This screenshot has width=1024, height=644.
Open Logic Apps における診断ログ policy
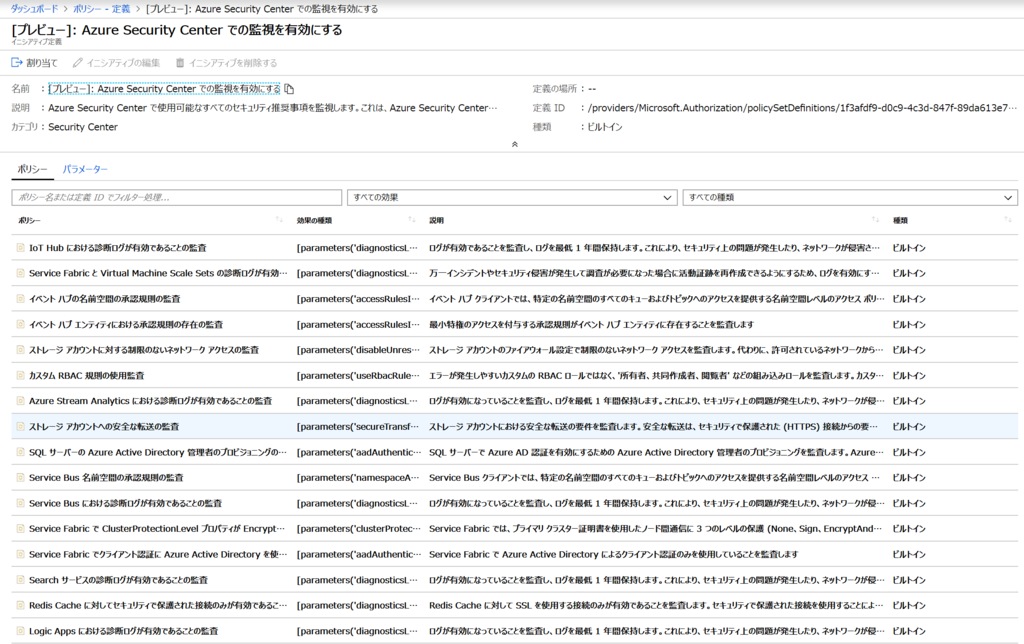123,631
